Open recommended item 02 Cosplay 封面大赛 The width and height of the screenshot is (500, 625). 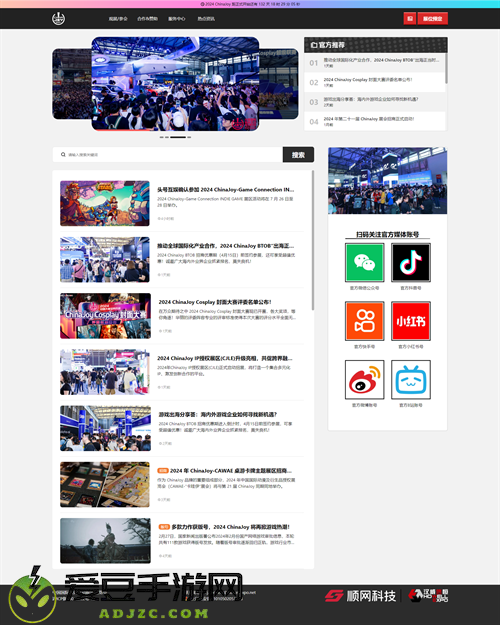tap(374, 82)
